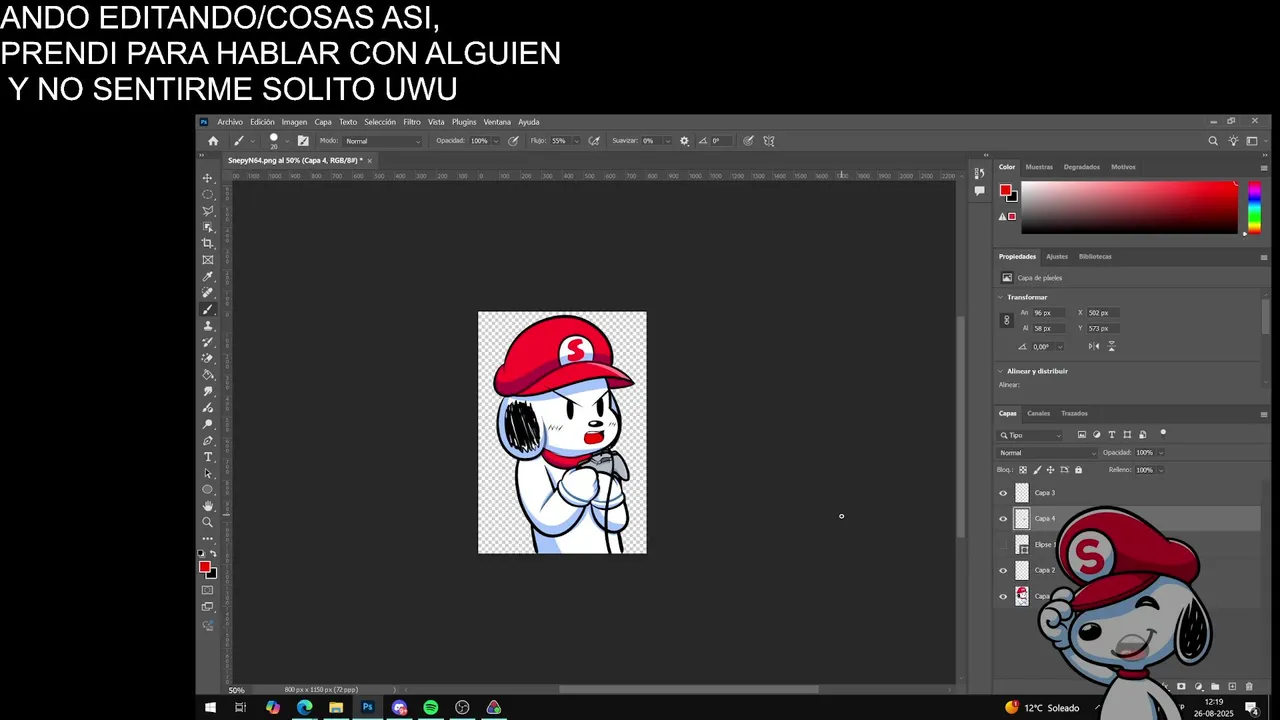1280x720 pixels.
Task: Select the Paint Bucket tool
Action: [x=208, y=375]
